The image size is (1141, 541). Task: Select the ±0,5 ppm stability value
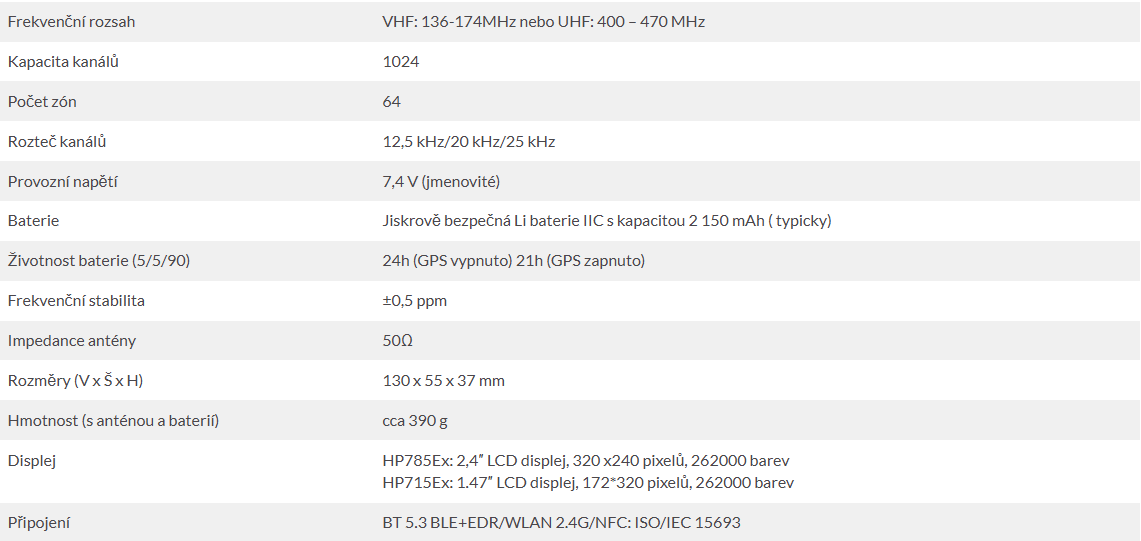click(415, 301)
